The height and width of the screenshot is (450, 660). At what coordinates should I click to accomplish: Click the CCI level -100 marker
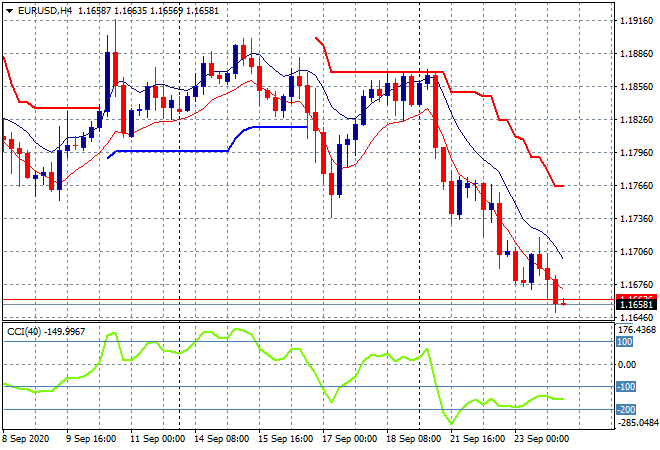[626, 386]
